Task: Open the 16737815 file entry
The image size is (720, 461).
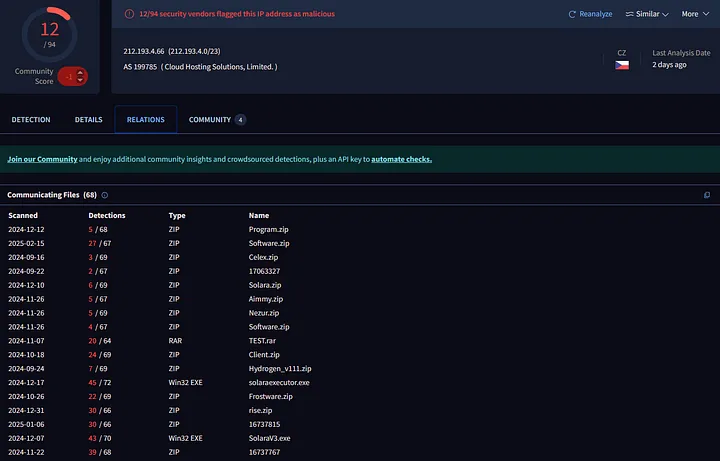Action: tap(264, 424)
